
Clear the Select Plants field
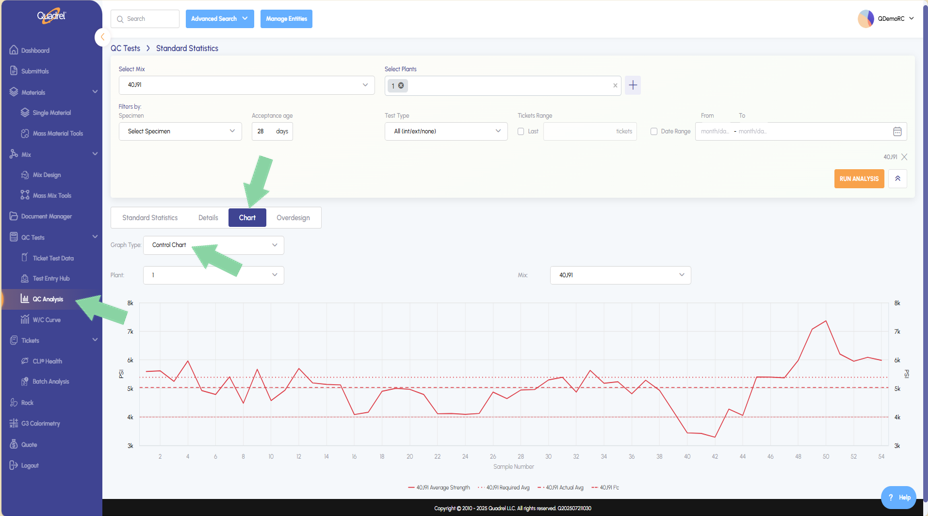coord(615,86)
